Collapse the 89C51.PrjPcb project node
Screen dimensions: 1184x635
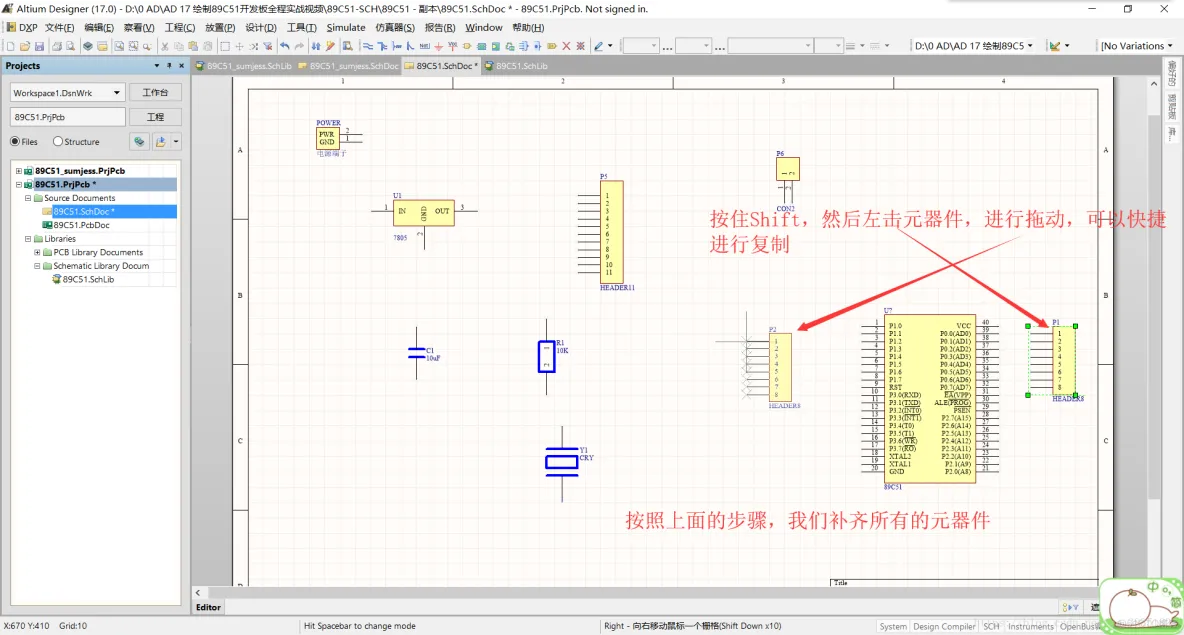click(x=19, y=184)
